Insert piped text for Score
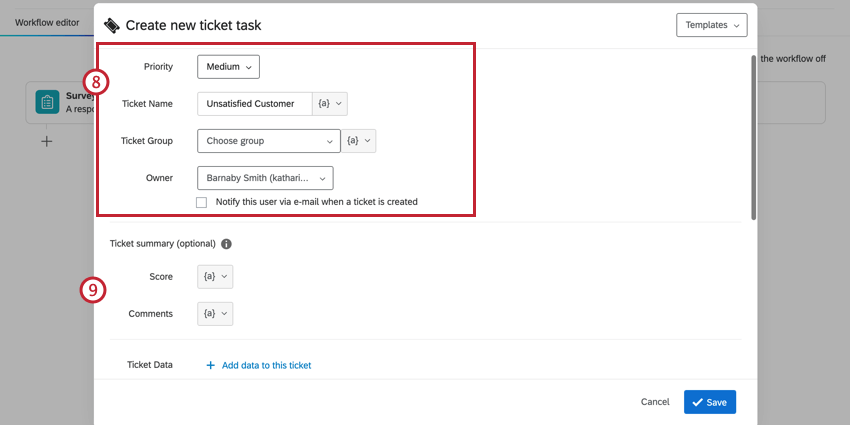Screen dimensions: 850x425 215,277
